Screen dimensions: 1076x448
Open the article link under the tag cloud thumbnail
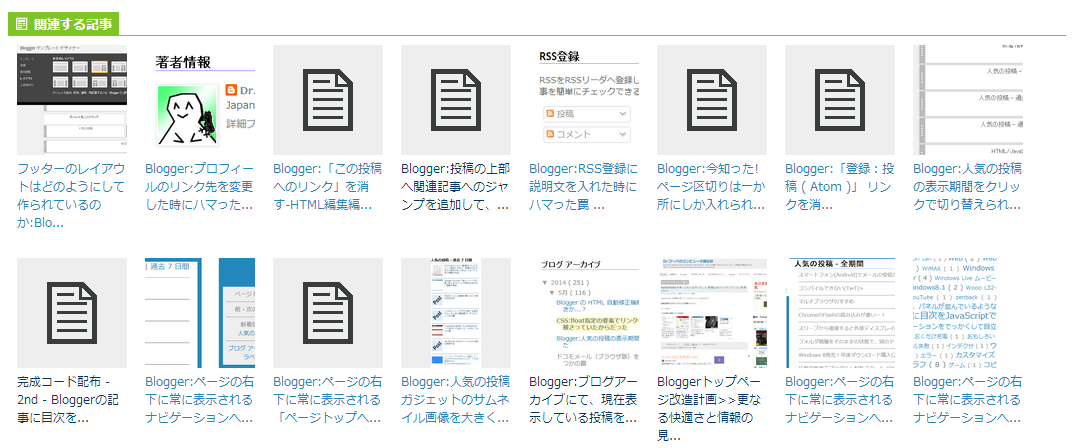tap(968, 400)
